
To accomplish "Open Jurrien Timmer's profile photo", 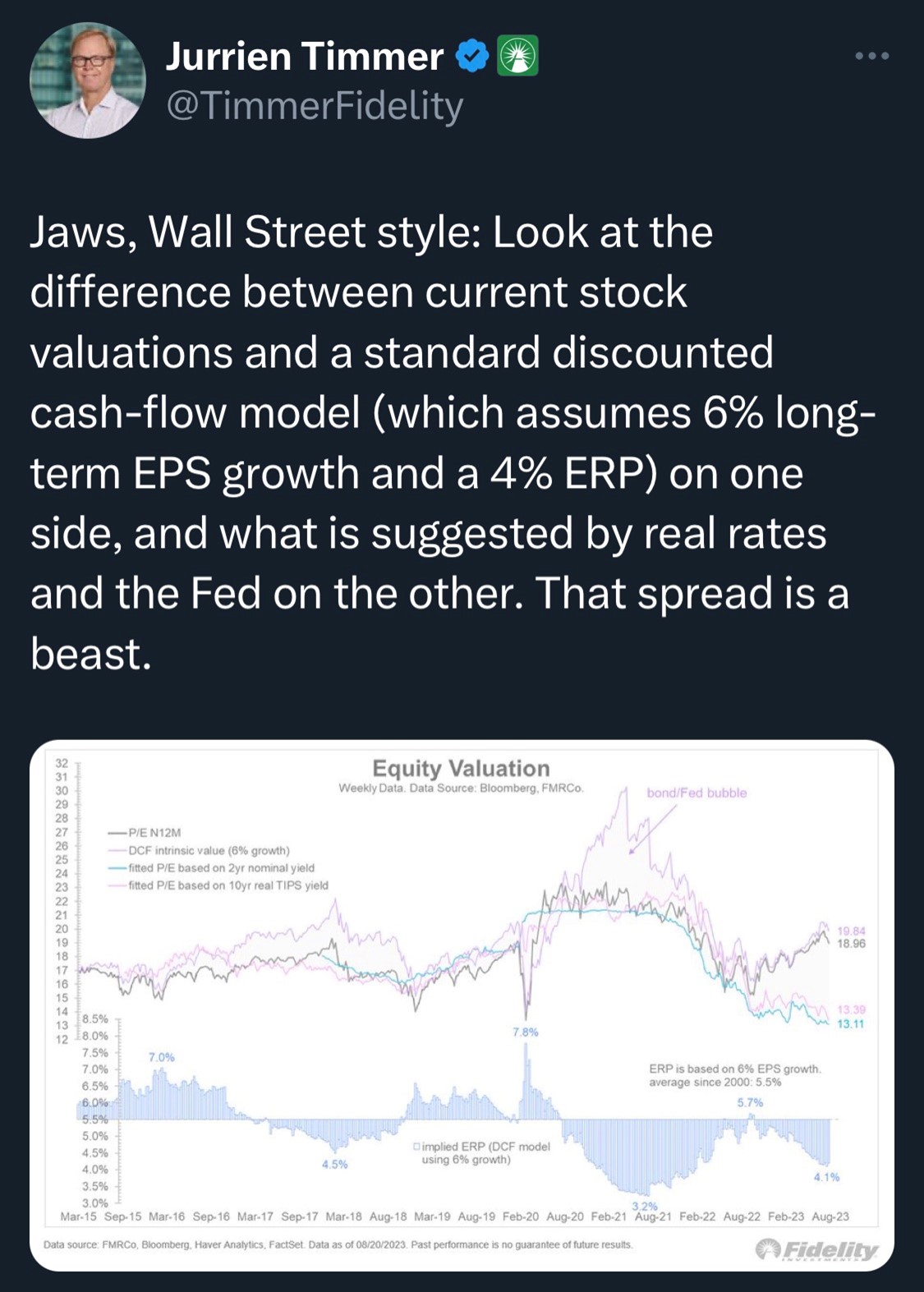I will tap(87, 80).
